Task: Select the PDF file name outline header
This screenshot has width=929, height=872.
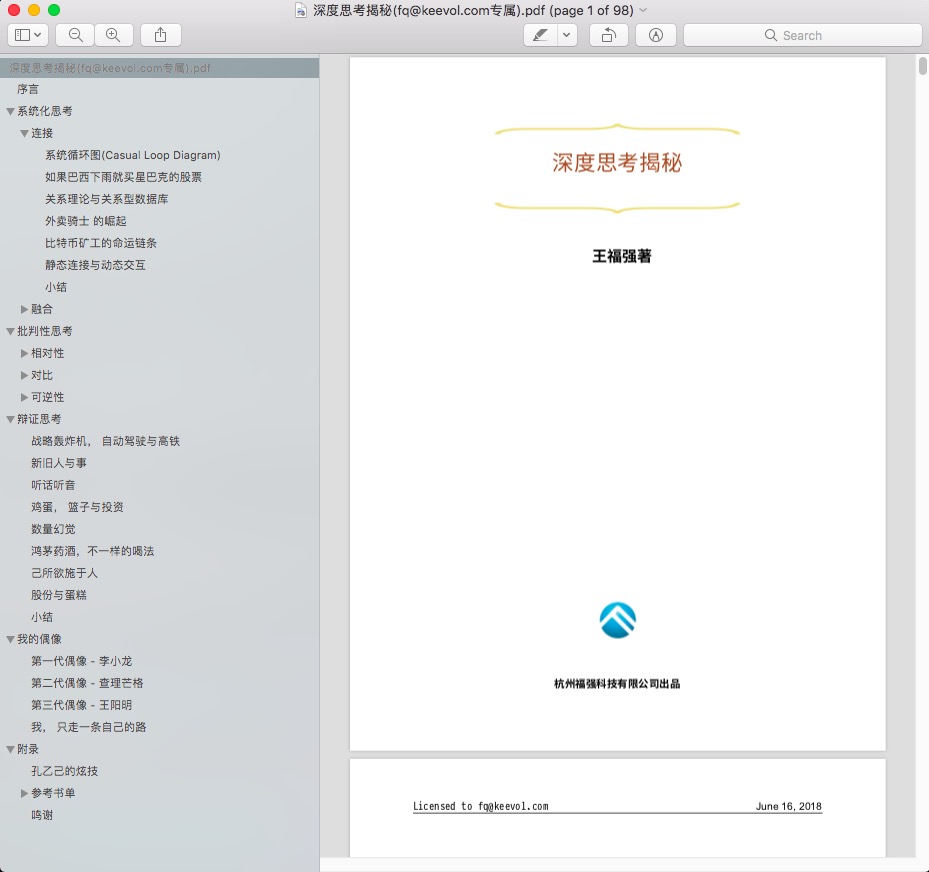Action: point(159,68)
